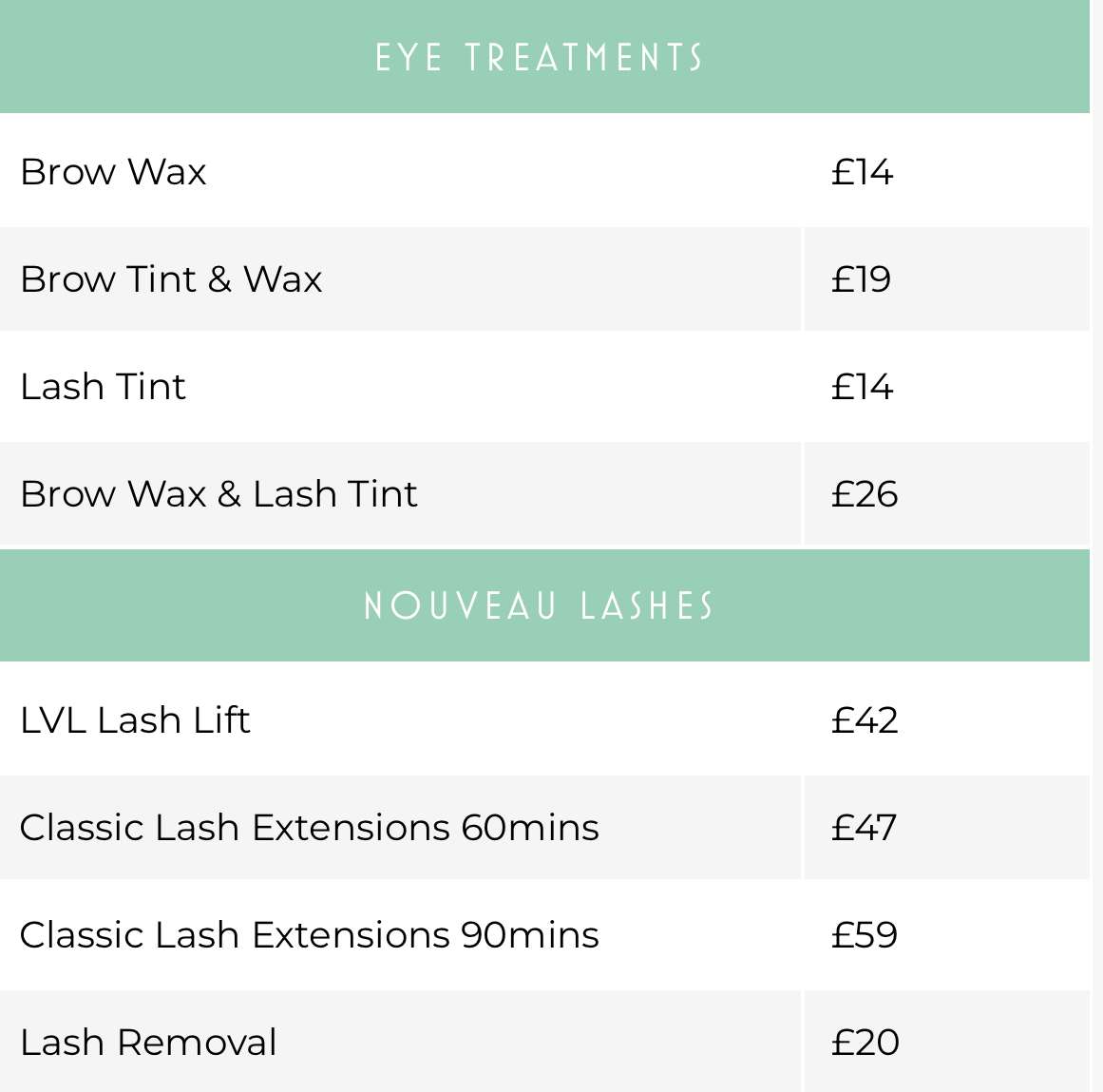
Task: Select the Lash Removal treatment
Action: 148,1042
